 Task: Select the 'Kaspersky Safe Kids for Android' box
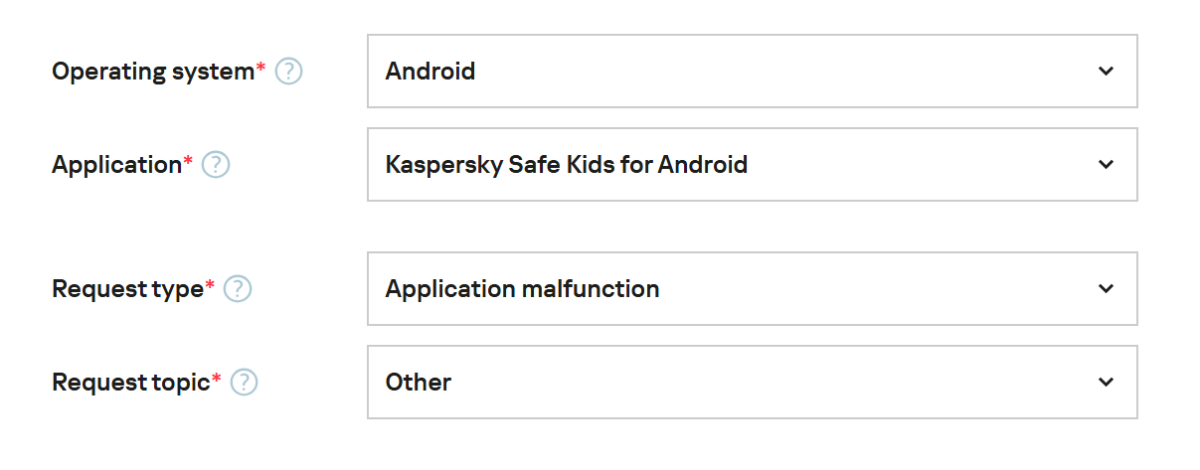click(x=566, y=164)
